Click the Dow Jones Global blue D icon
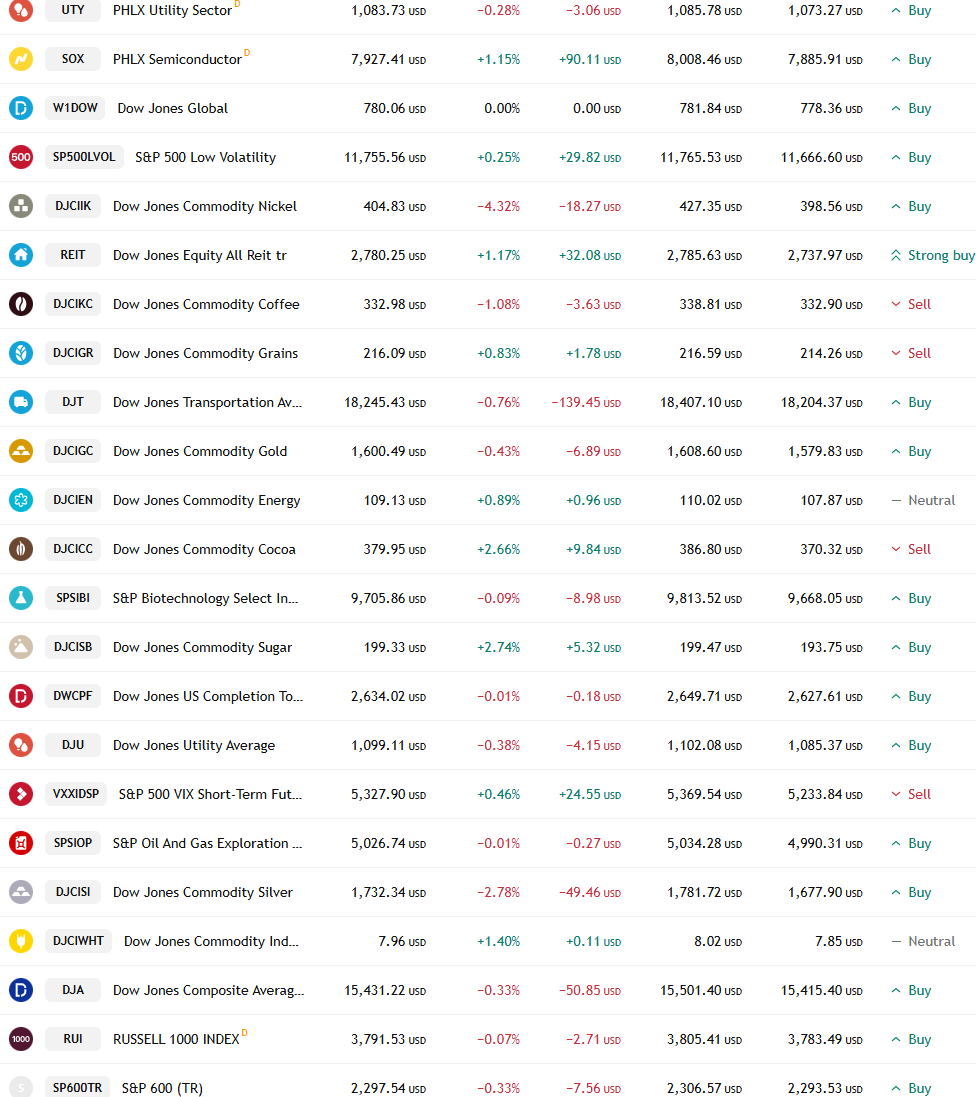This screenshot has height=1097, width=976. tap(21, 108)
